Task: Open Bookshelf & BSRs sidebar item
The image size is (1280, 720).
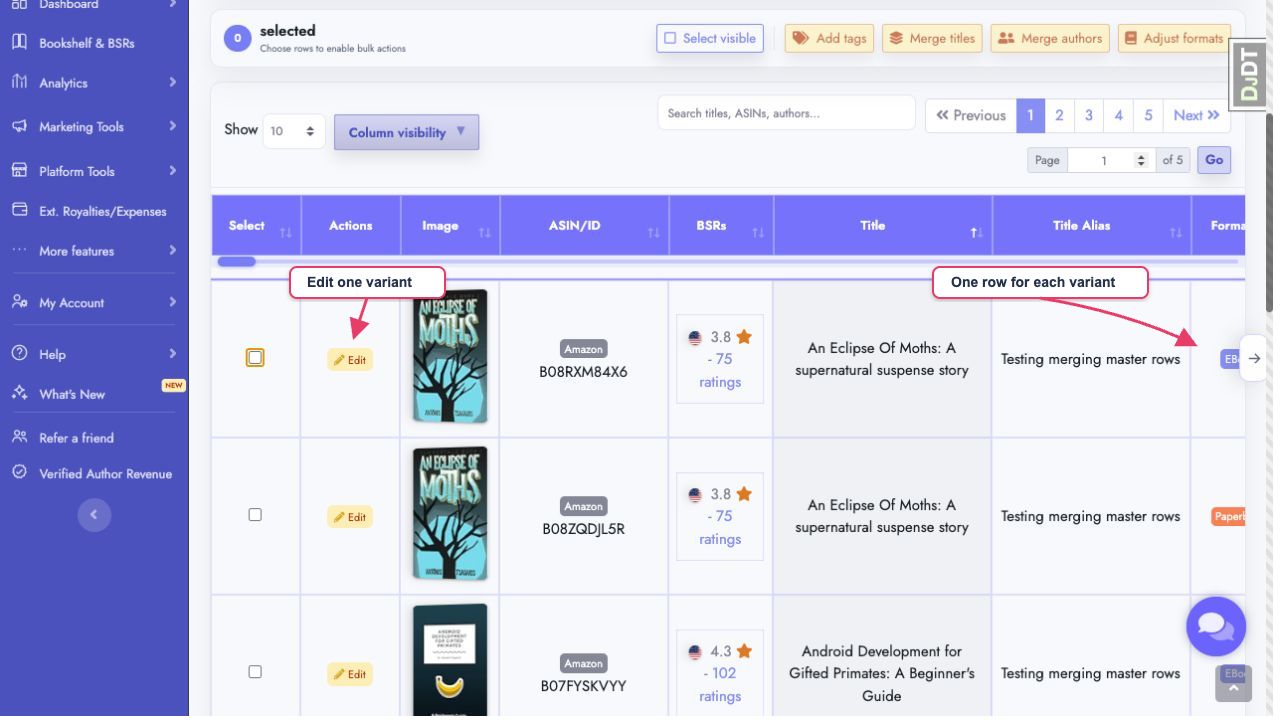Action: [86, 43]
